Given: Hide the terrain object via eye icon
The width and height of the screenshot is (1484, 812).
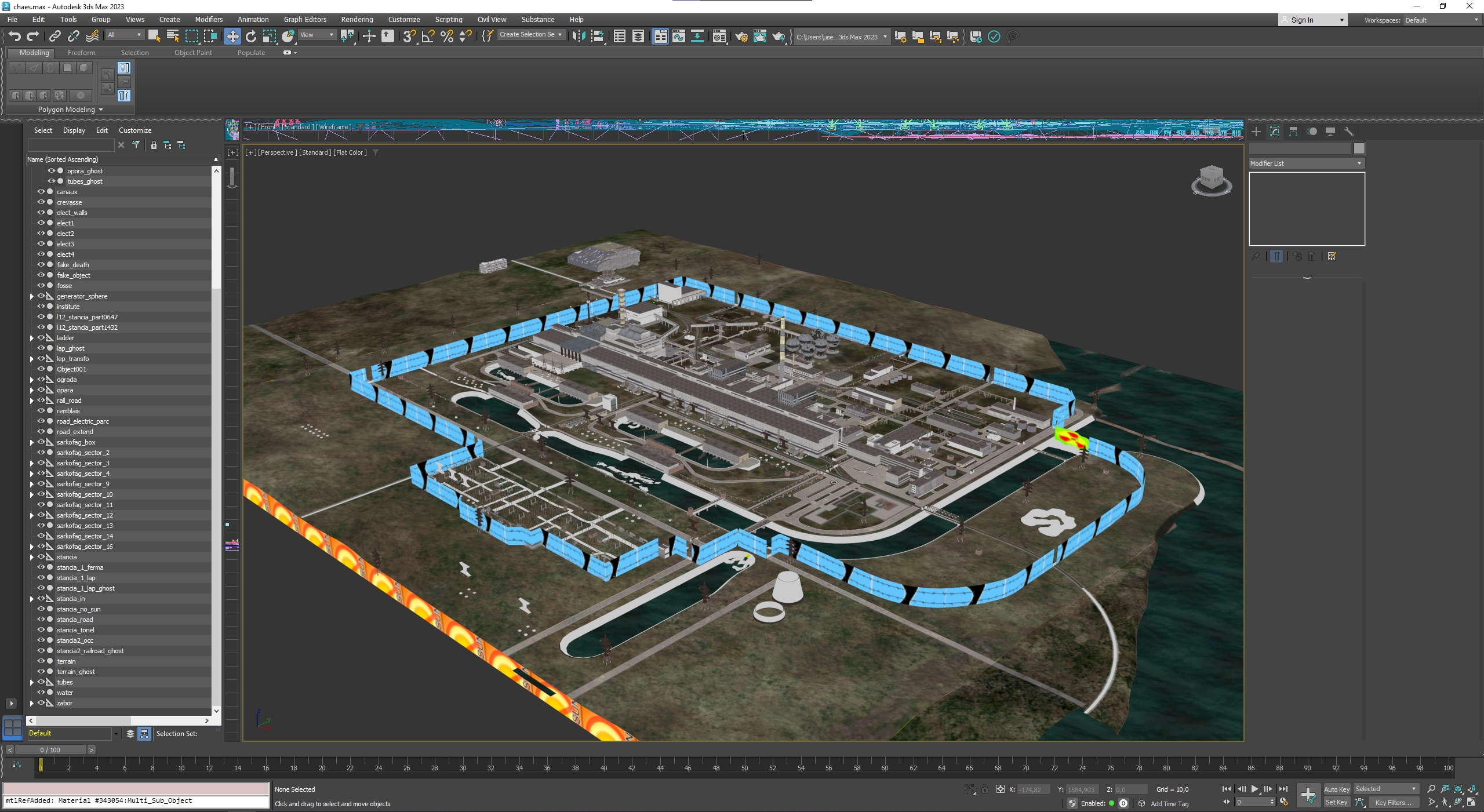Looking at the screenshot, I should click(41, 661).
